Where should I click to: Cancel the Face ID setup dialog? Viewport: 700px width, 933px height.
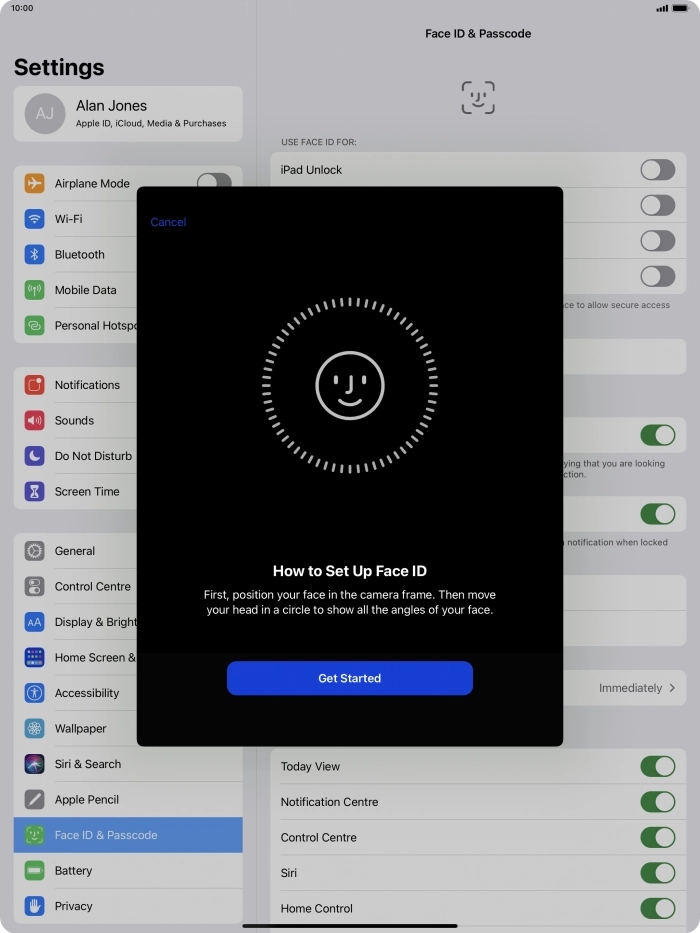[168, 222]
